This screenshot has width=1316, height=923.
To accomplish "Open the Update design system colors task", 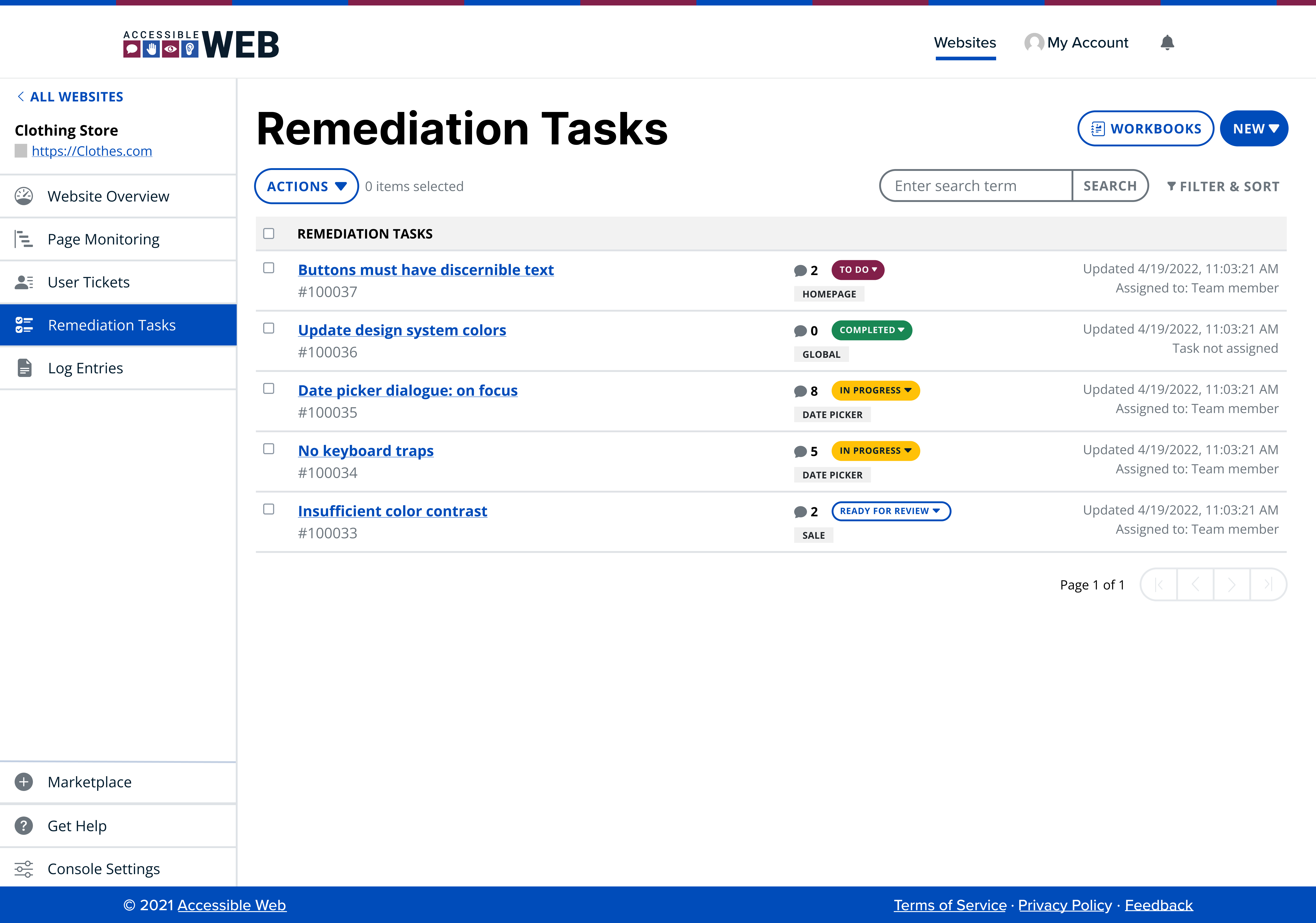I will tap(402, 330).
